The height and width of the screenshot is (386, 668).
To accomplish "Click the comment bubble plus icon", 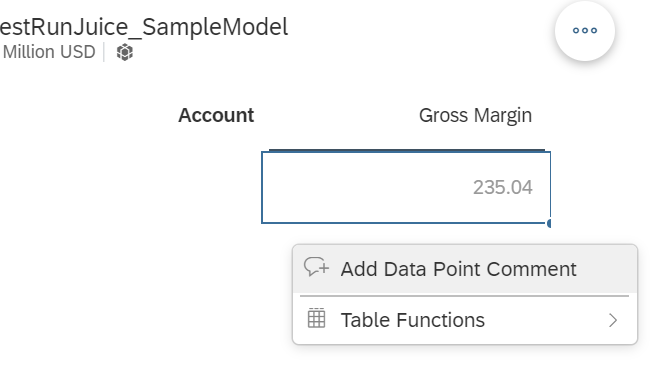I will [x=316, y=267].
